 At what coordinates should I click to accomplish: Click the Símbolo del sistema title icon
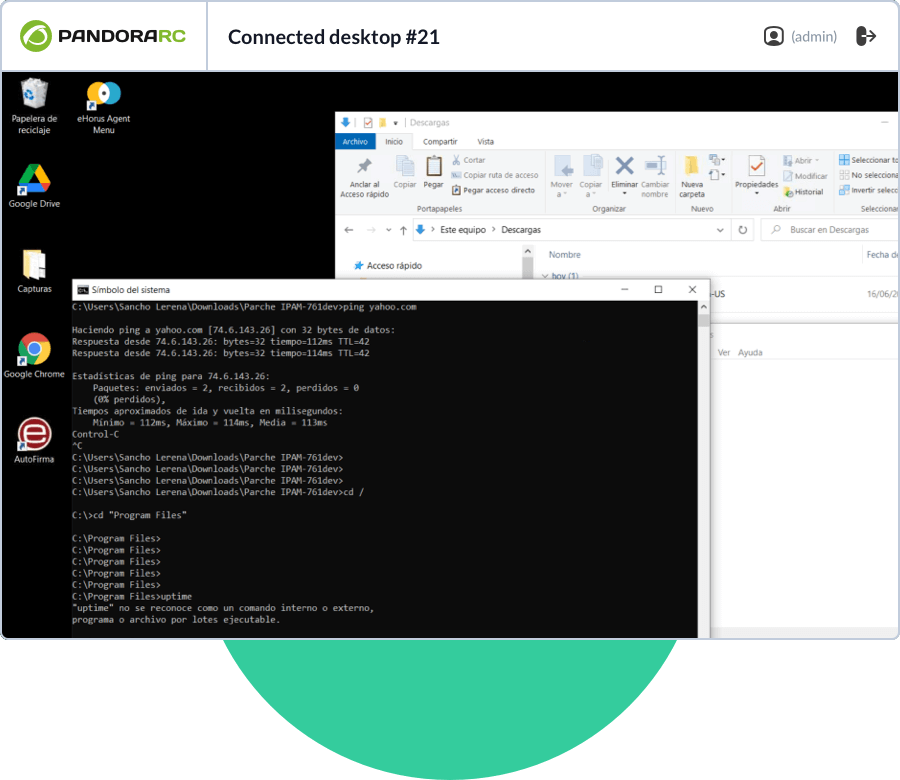coord(83,290)
